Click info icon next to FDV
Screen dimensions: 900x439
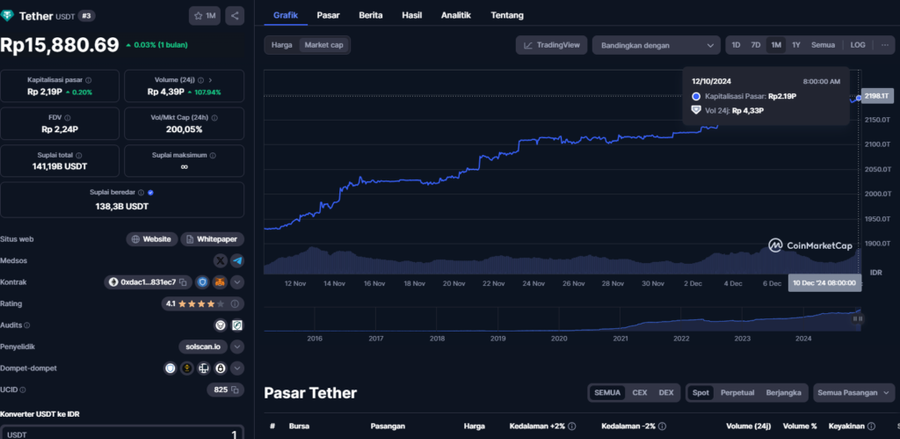pyautogui.click(x=67, y=118)
